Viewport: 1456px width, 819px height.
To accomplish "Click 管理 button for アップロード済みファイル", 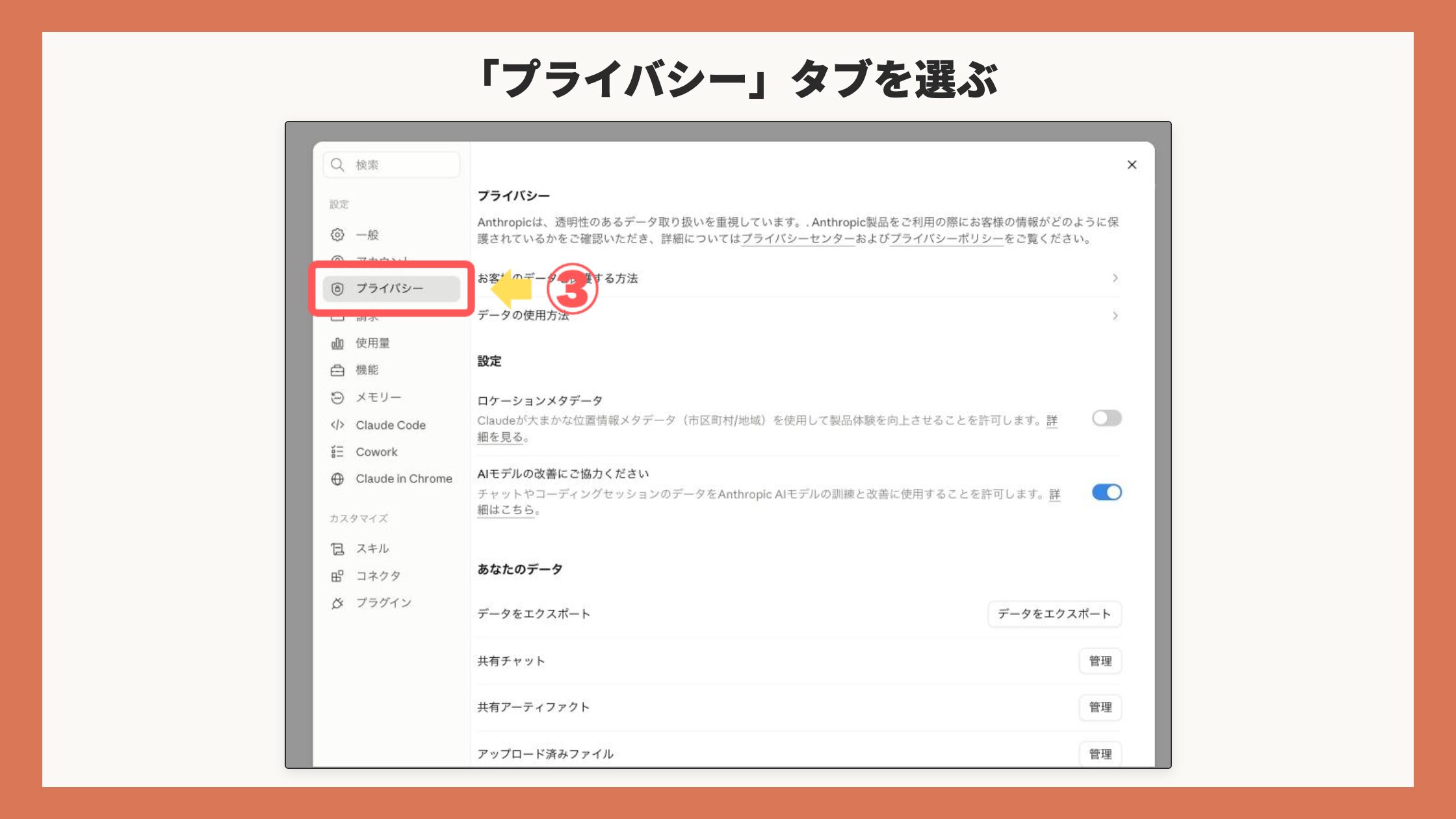I will 1100,754.
